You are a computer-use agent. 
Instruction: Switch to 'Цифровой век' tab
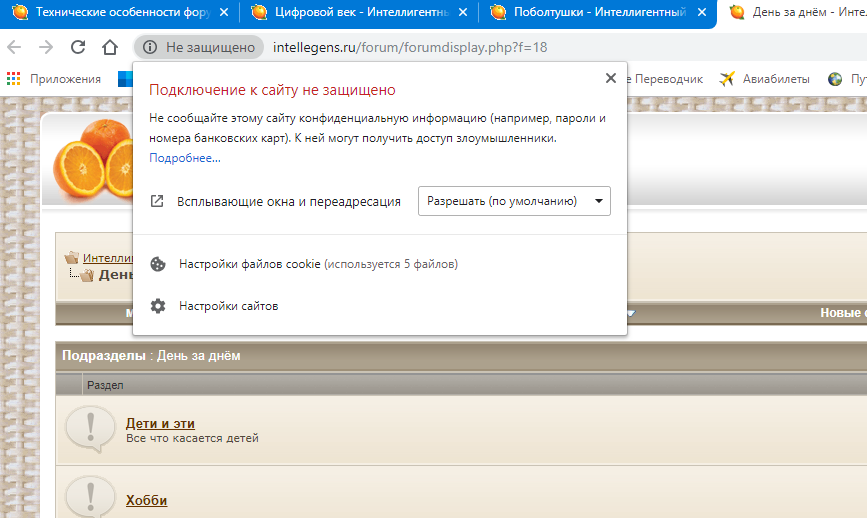(x=358, y=13)
